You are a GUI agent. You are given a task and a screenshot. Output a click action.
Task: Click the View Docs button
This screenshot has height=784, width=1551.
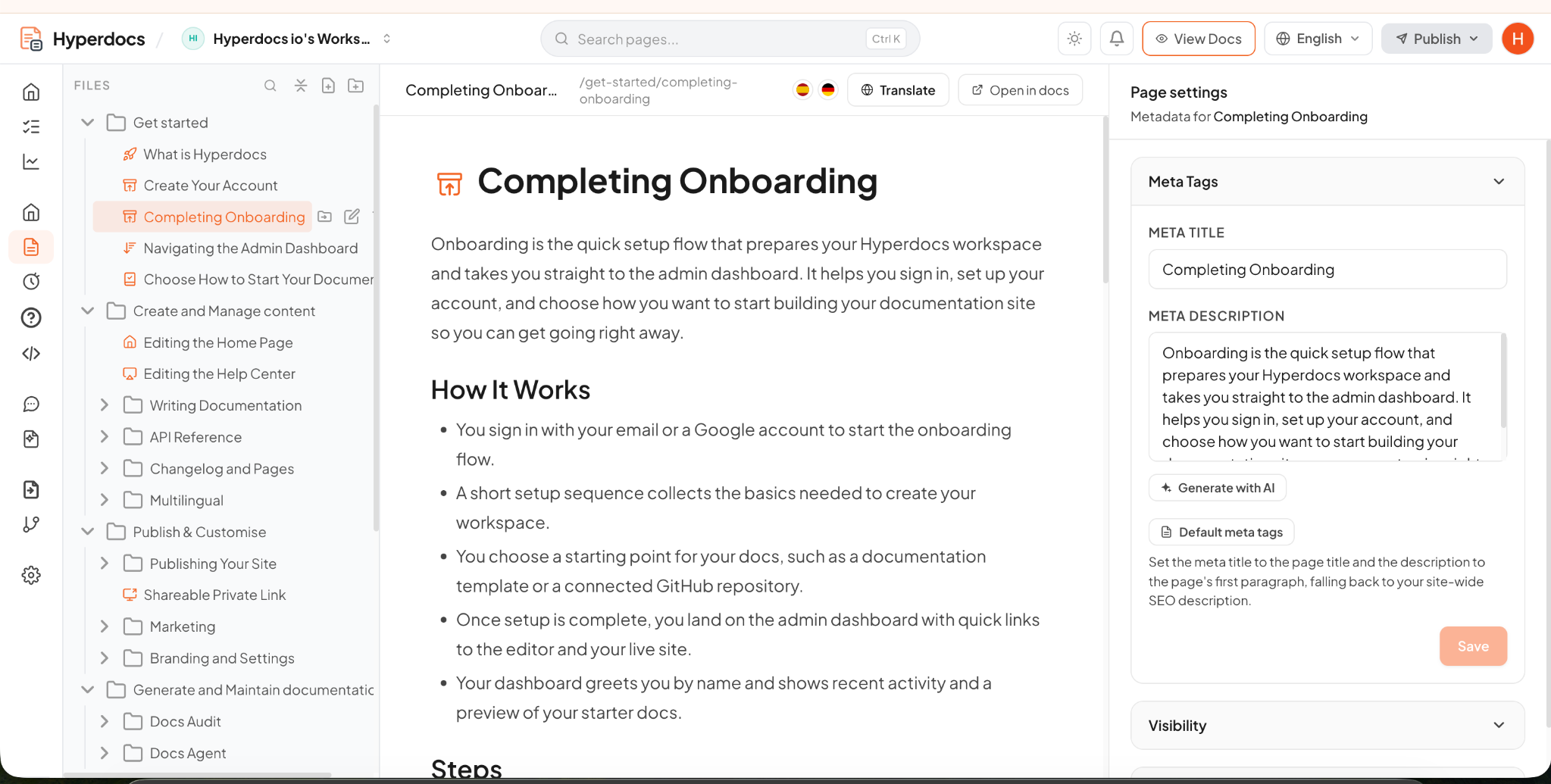point(1198,39)
